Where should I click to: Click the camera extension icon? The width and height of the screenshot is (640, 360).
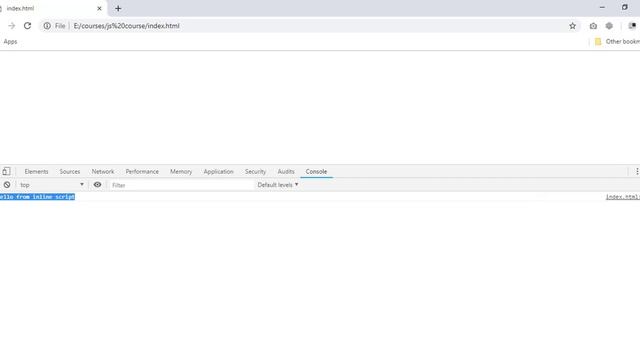coord(593,26)
